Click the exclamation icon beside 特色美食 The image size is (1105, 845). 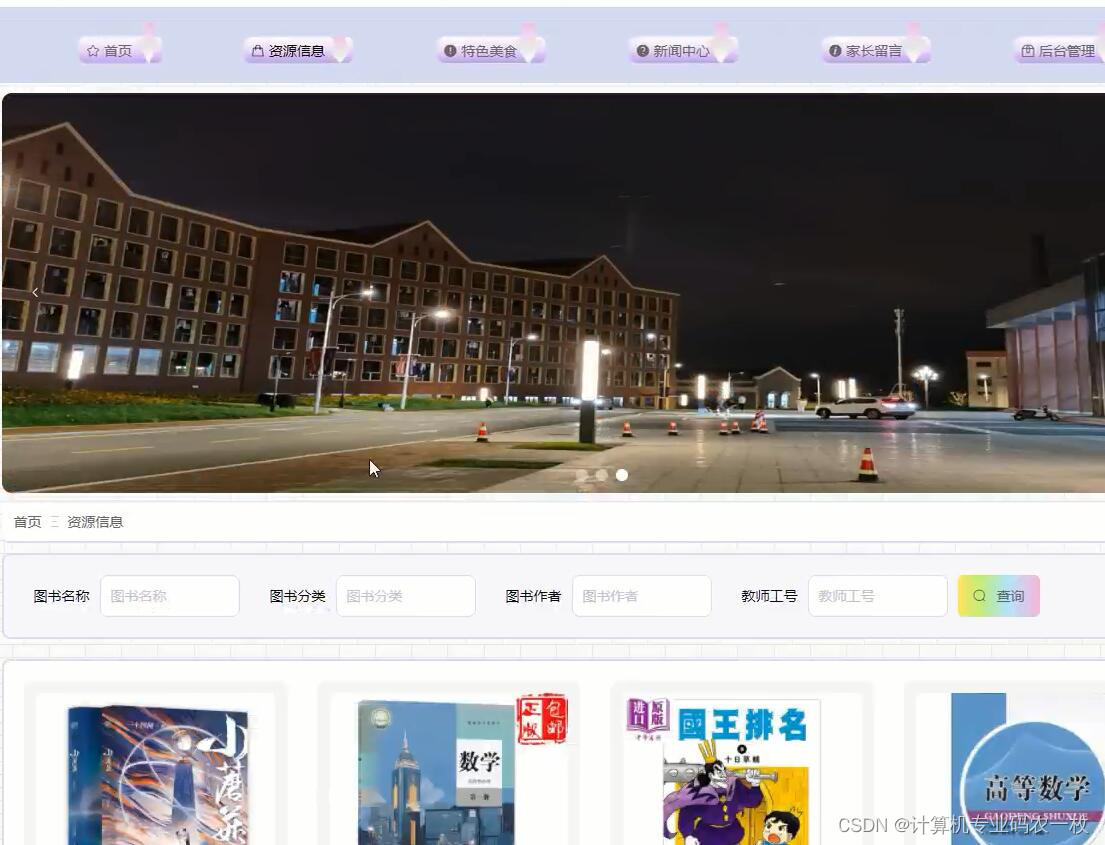pos(449,50)
